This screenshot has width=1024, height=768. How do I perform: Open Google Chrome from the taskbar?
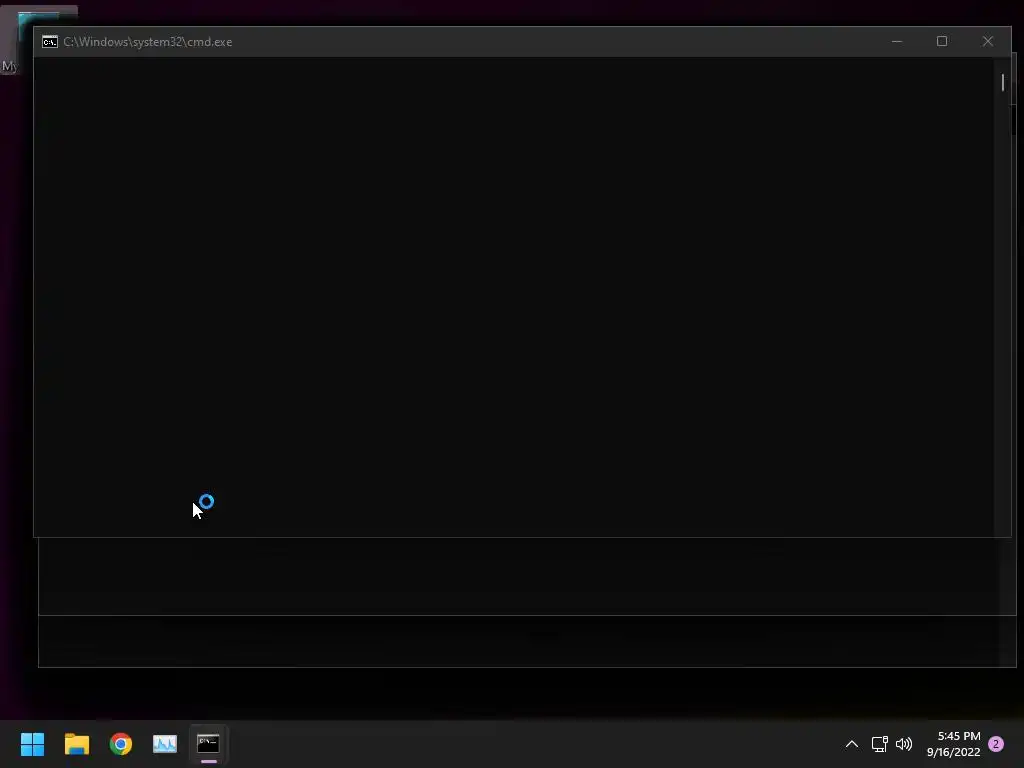[x=121, y=743]
